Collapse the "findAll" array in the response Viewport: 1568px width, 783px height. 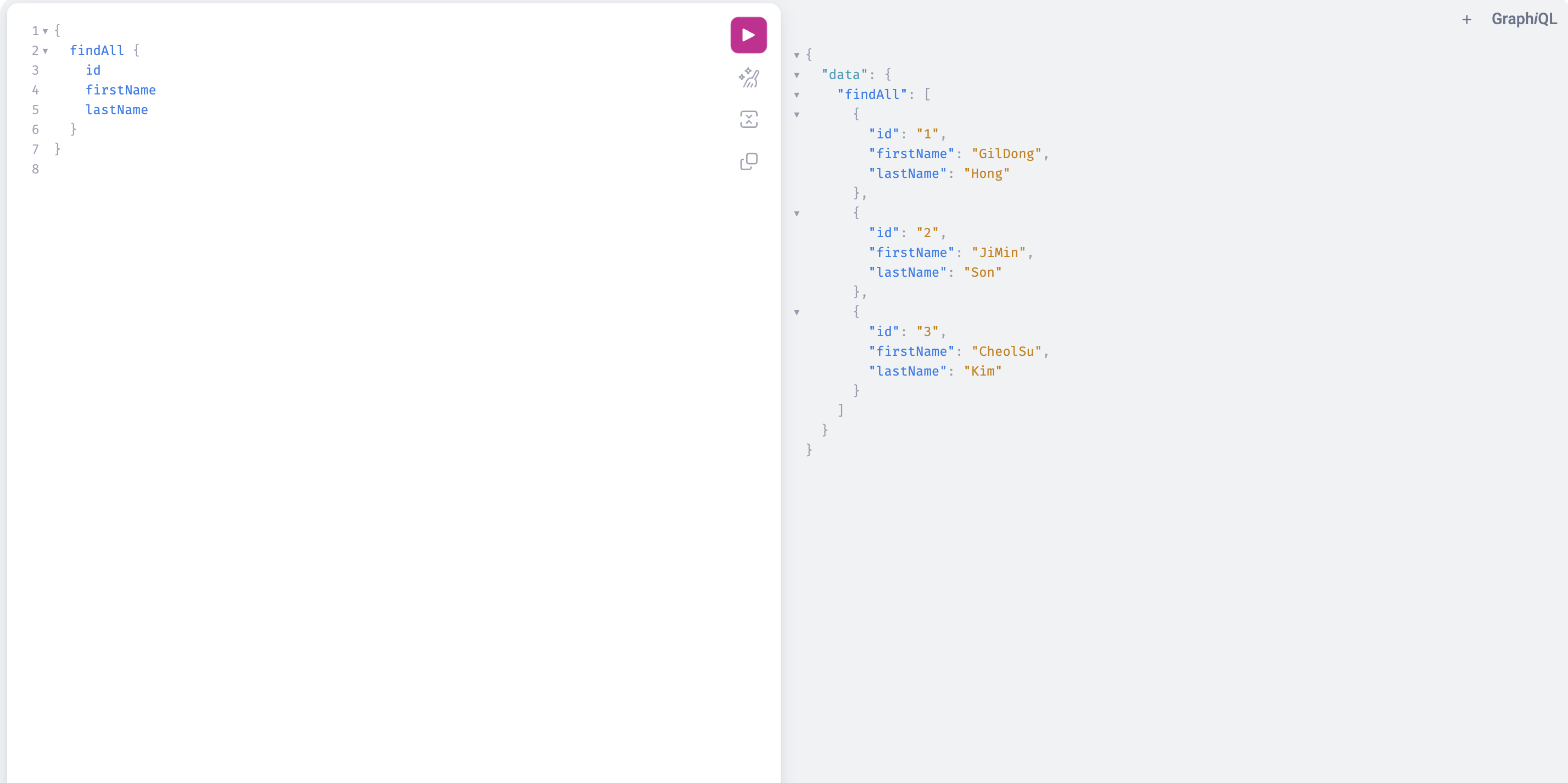[x=798, y=94]
